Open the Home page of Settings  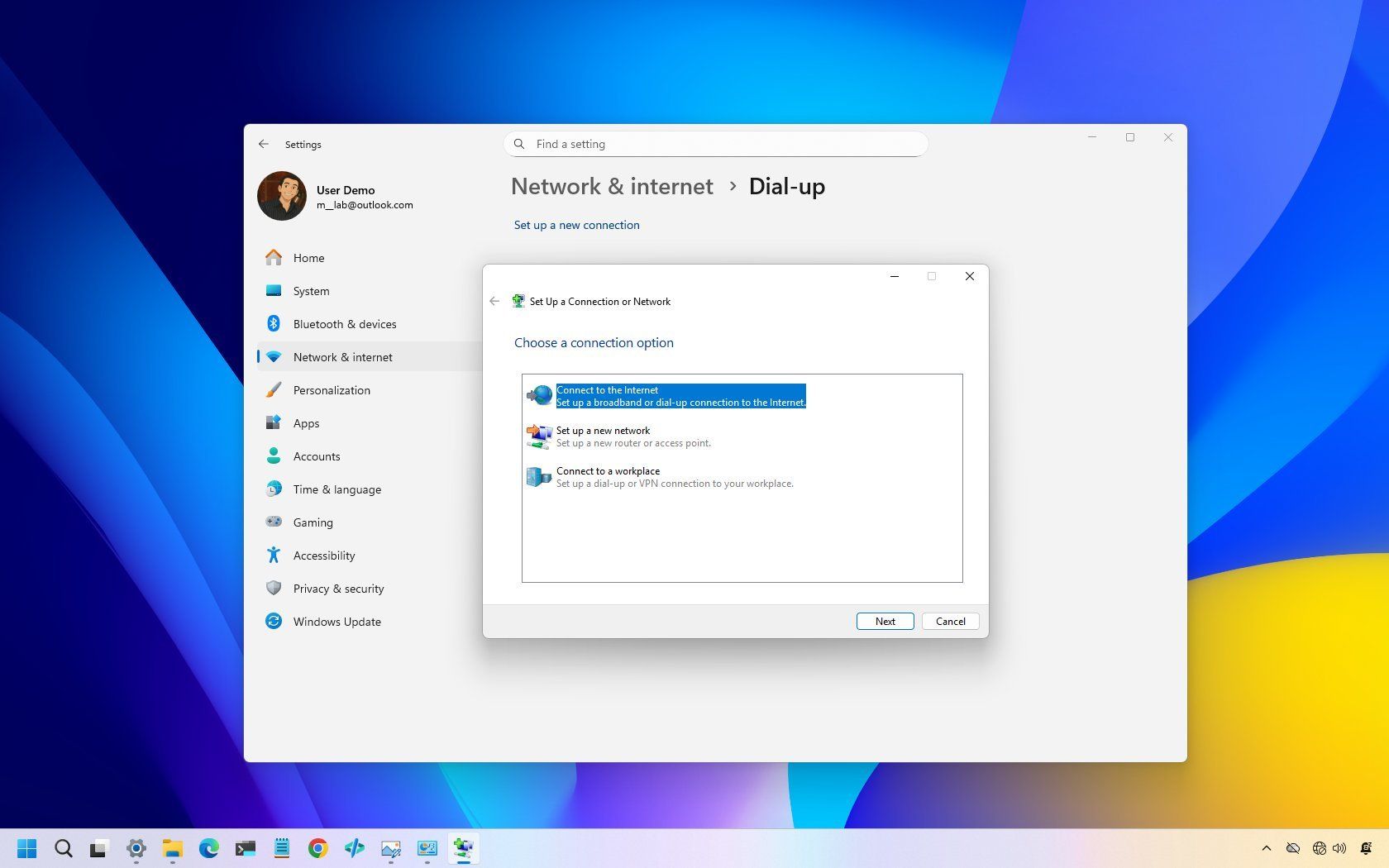308,257
